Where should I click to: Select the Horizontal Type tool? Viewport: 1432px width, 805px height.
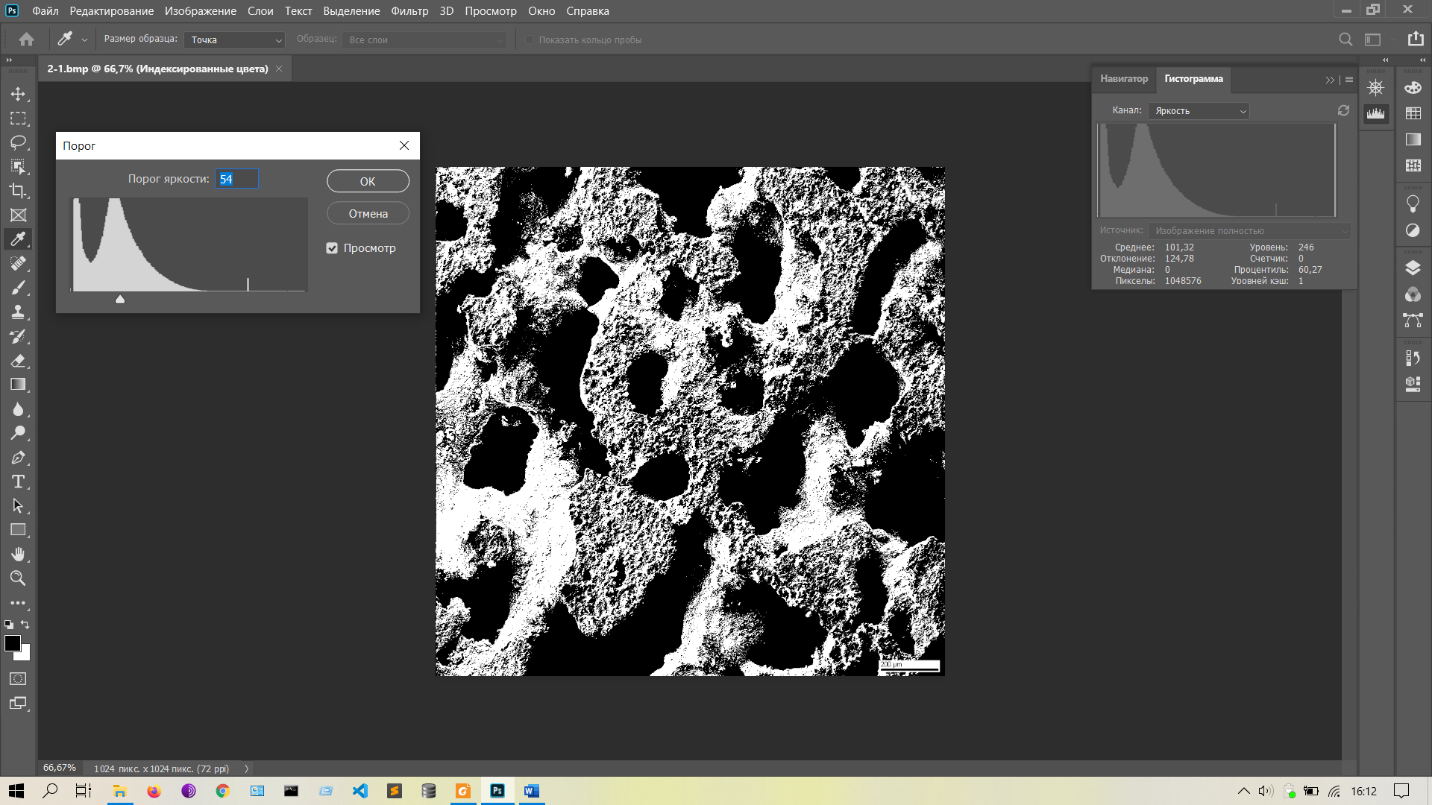click(18, 481)
